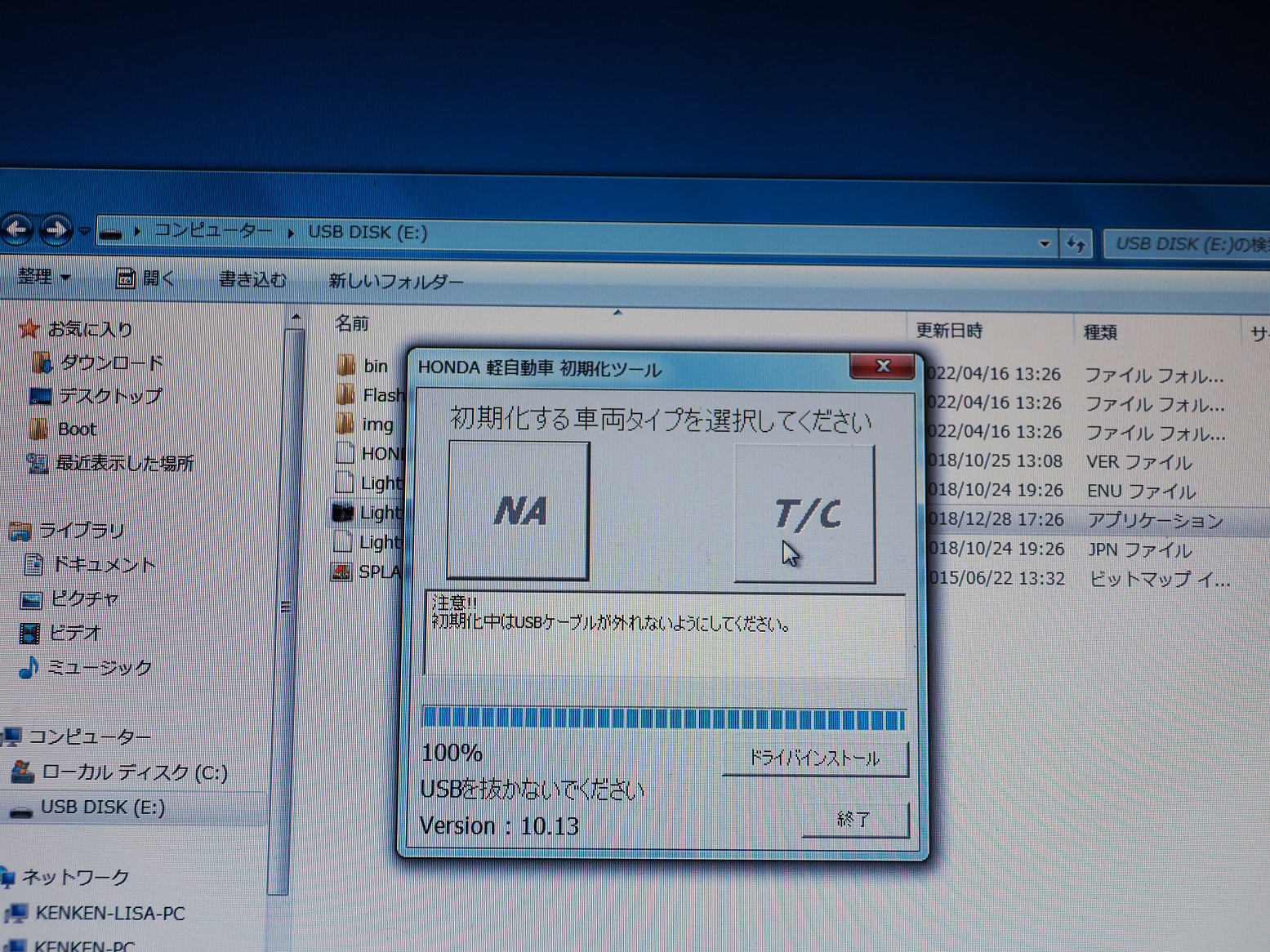
Task: Select the bin folder in the file list
Action: pos(376,366)
